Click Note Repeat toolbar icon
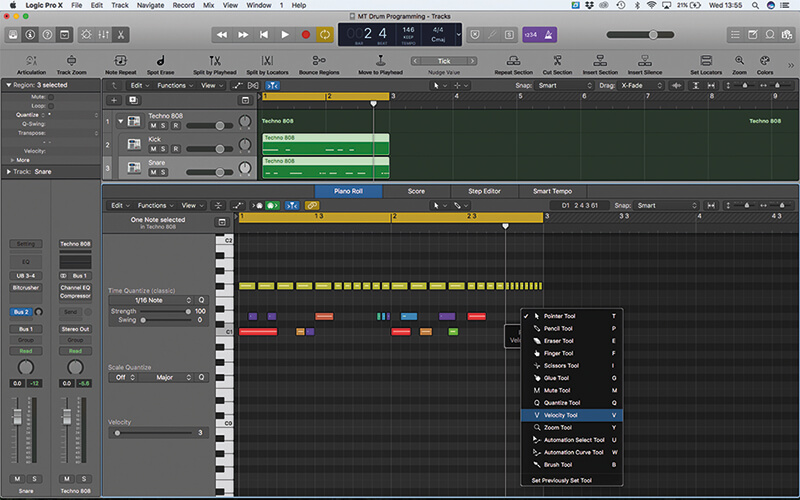 (x=120, y=65)
